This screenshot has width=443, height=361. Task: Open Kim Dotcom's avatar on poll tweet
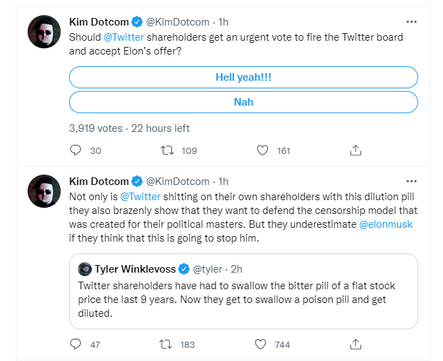coord(44,32)
